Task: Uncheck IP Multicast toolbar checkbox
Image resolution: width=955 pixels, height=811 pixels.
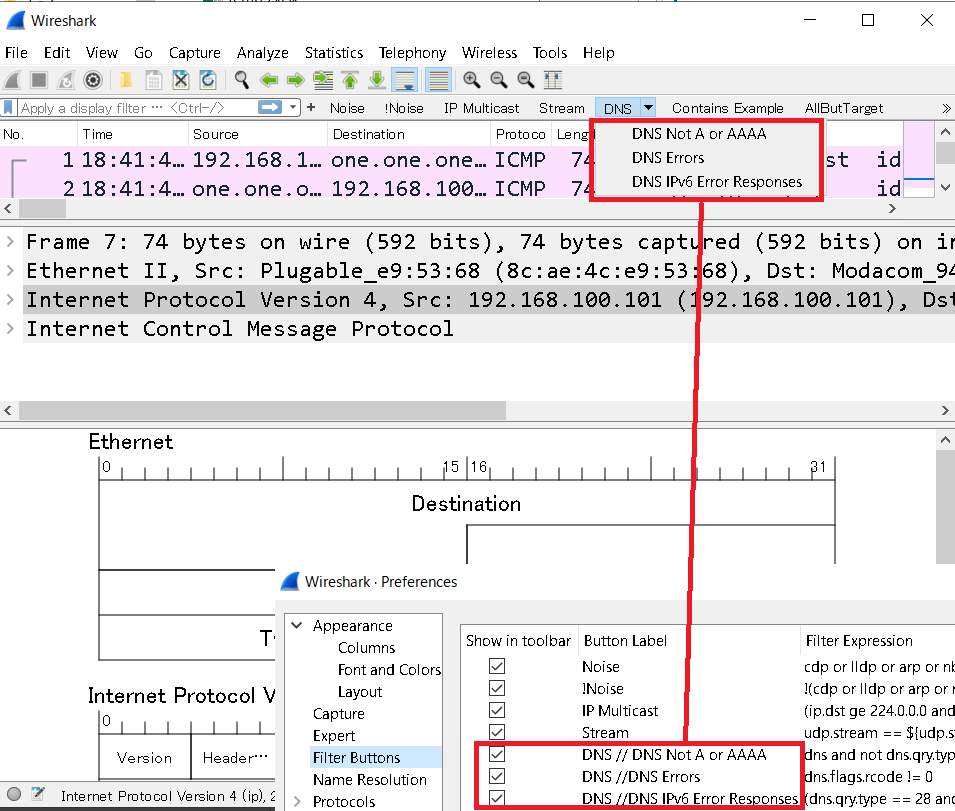Action: 497,710
